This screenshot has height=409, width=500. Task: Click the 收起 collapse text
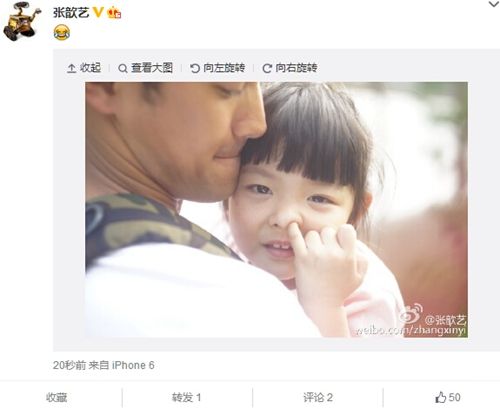90,68
